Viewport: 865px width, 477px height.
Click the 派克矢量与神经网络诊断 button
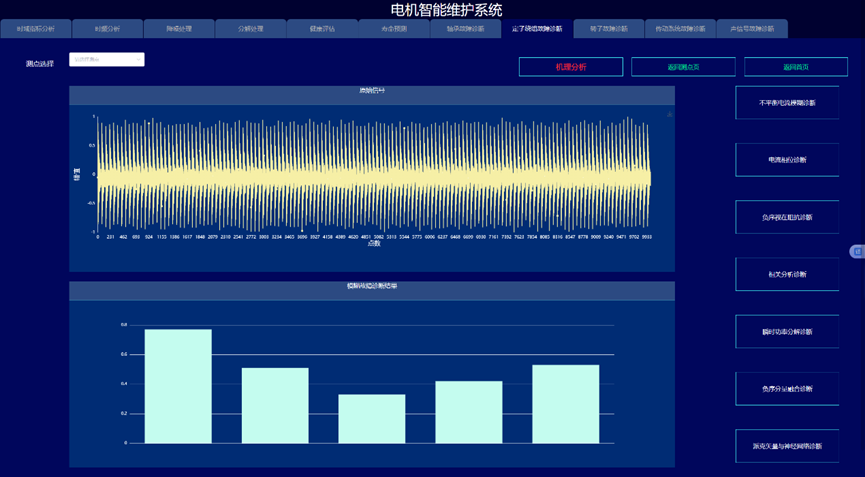(787, 446)
